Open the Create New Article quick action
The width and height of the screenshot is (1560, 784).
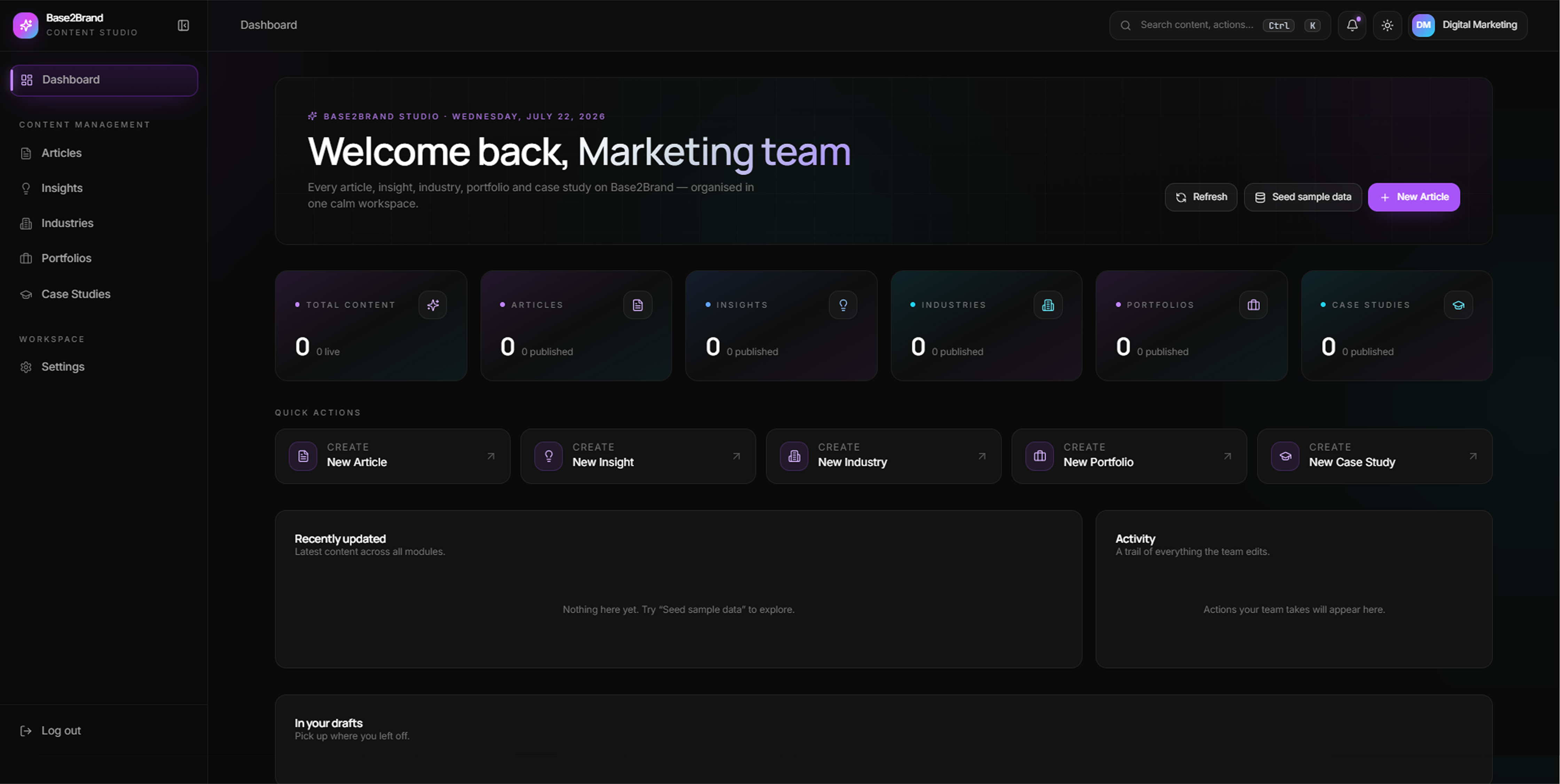(392, 456)
